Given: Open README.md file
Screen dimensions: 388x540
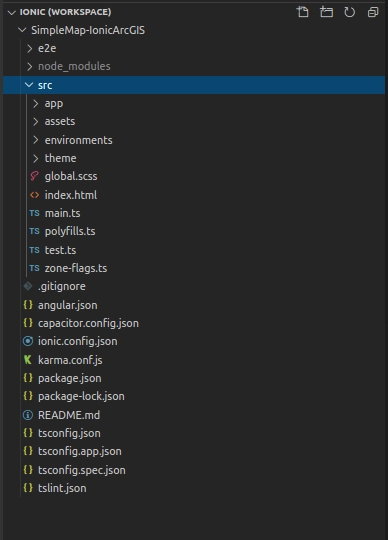Looking at the screenshot, I should [x=69, y=415].
